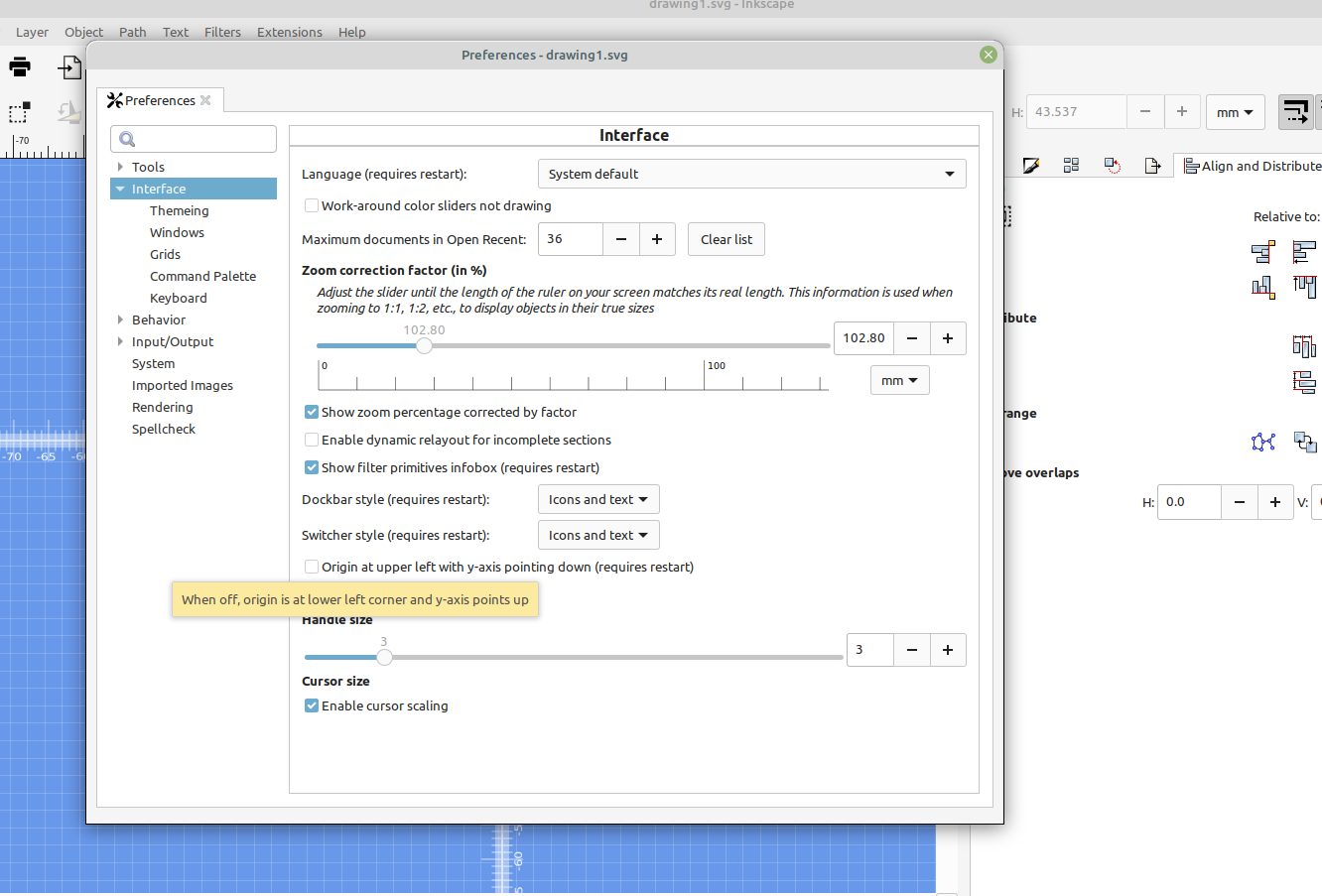Close the Preferences tab with its X
Viewport: 1322px width, 896px height.
pyautogui.click(x=205, y=100)
